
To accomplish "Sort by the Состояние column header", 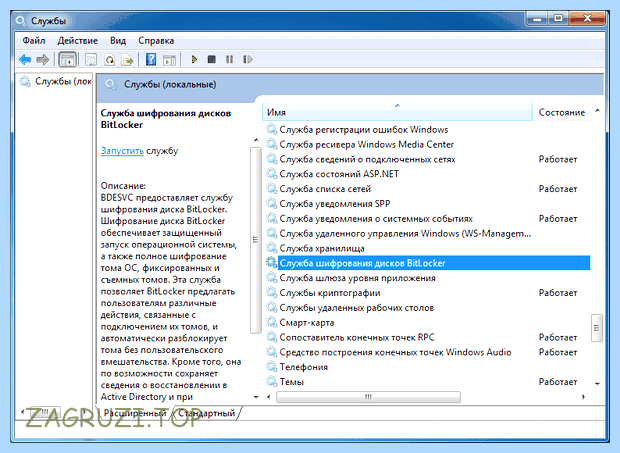I will click(561, 112).
